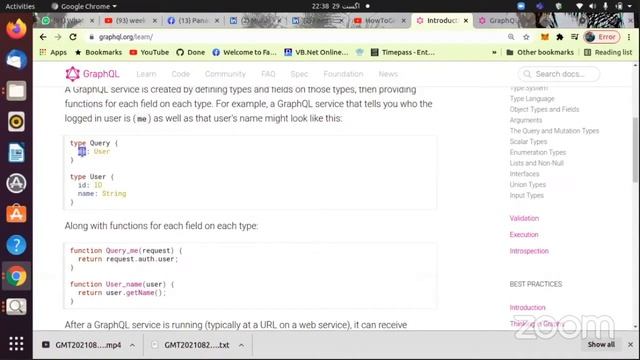Open the Scalar Types link

(x=528, y=142)
